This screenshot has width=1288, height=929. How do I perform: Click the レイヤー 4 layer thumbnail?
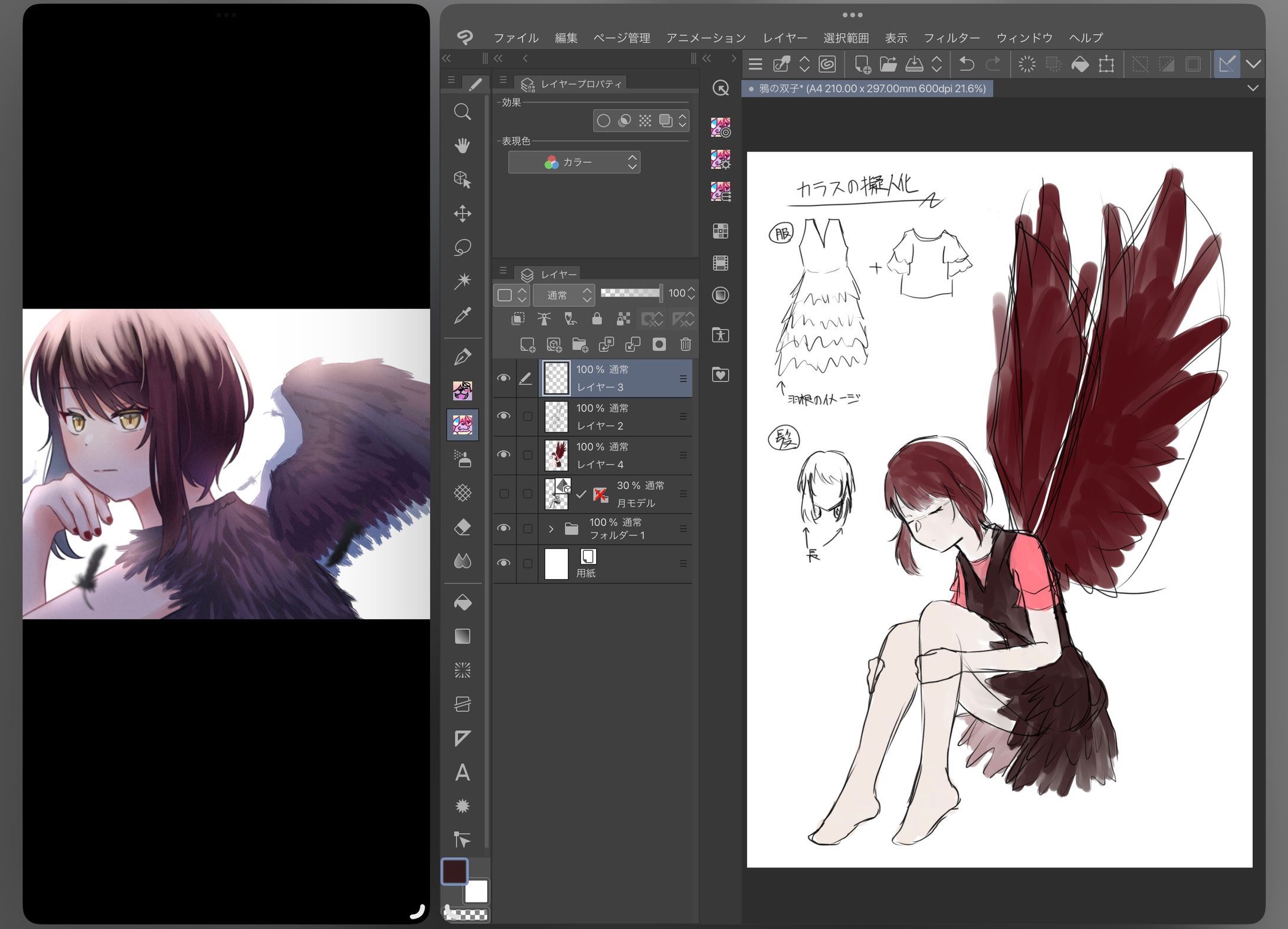[x=556, y=455]
